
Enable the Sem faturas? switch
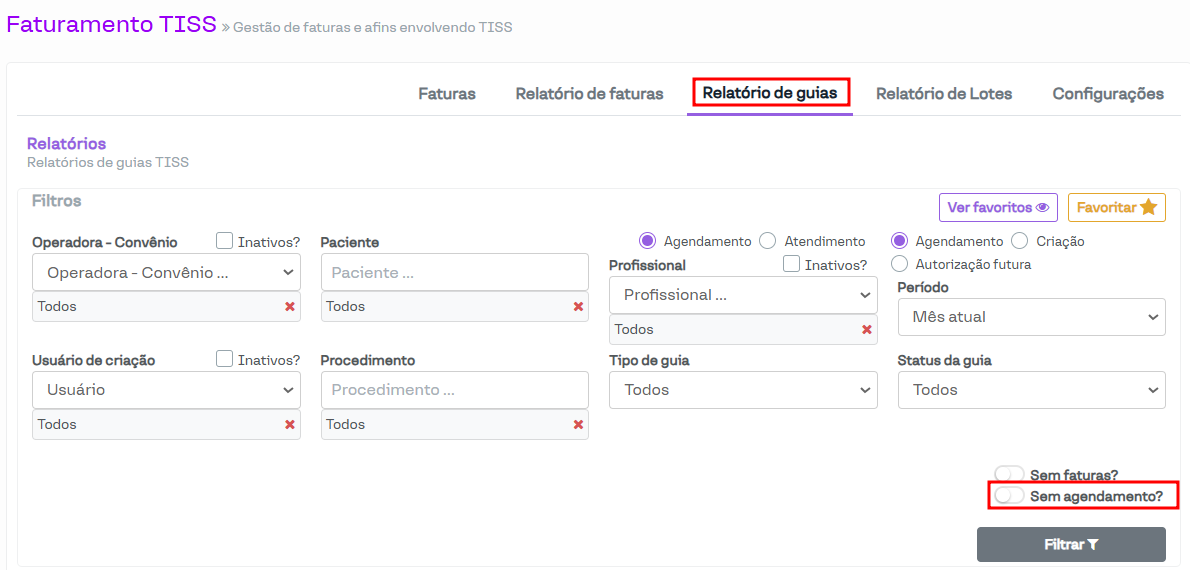(x=1009, y=475)
